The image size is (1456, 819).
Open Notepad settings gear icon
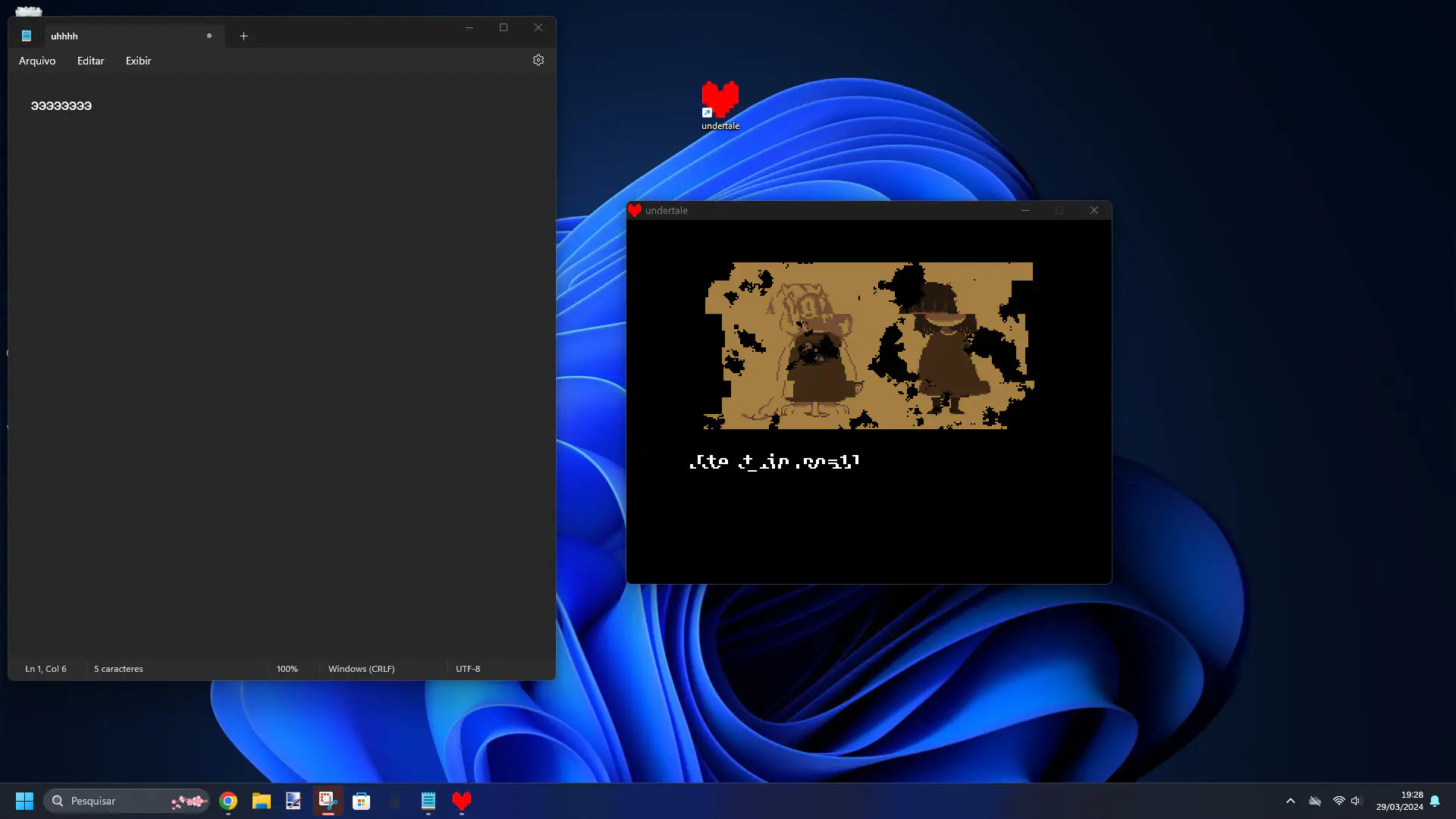click(538, 60)
